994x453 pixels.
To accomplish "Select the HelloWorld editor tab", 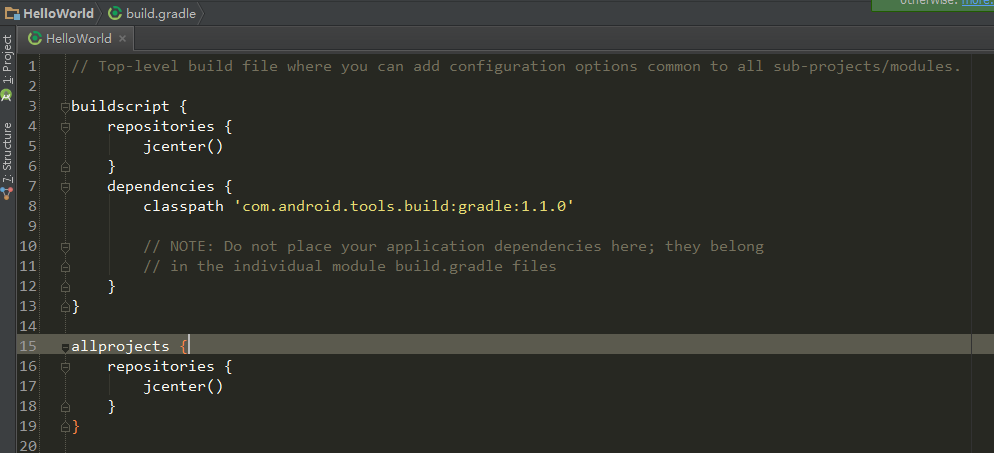I will click(75, 39).
